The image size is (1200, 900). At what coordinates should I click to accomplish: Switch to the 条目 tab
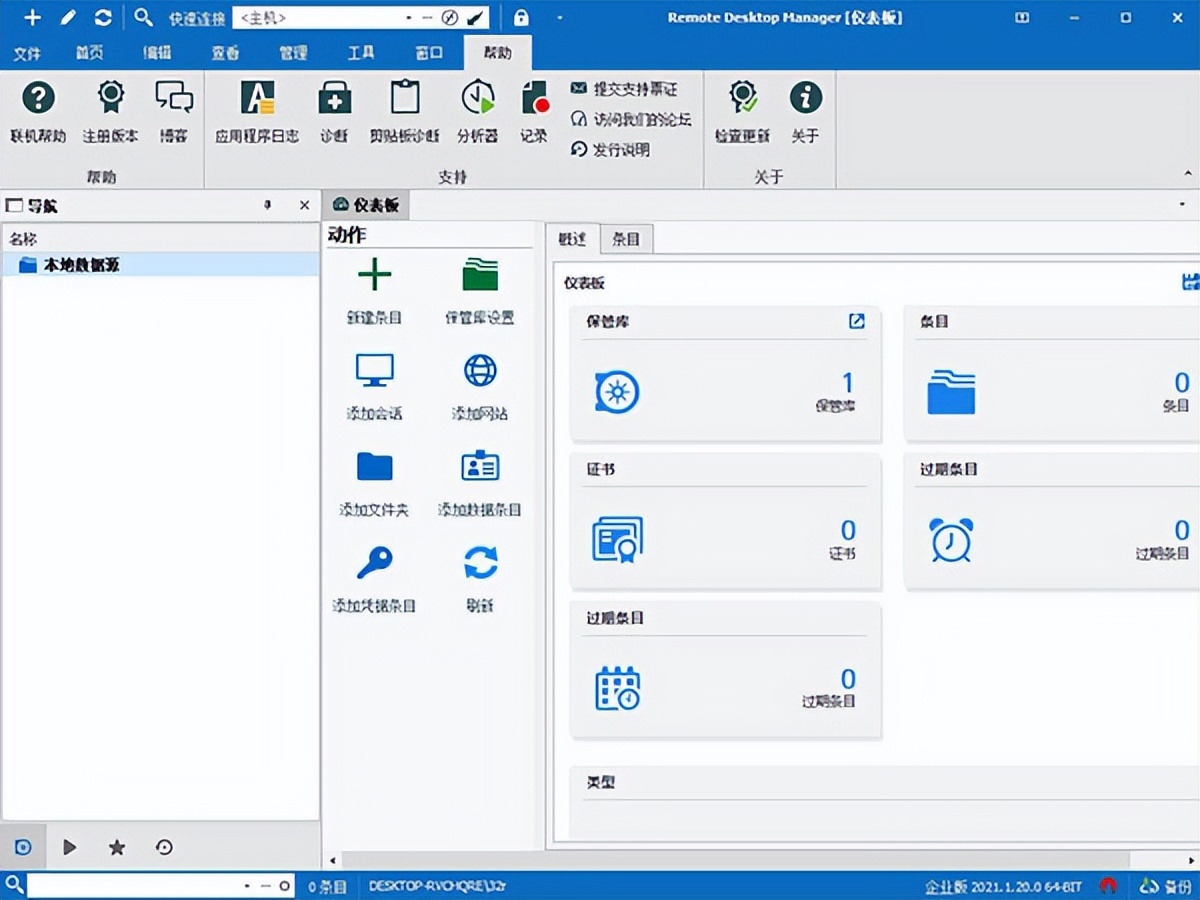click(625, 238)
